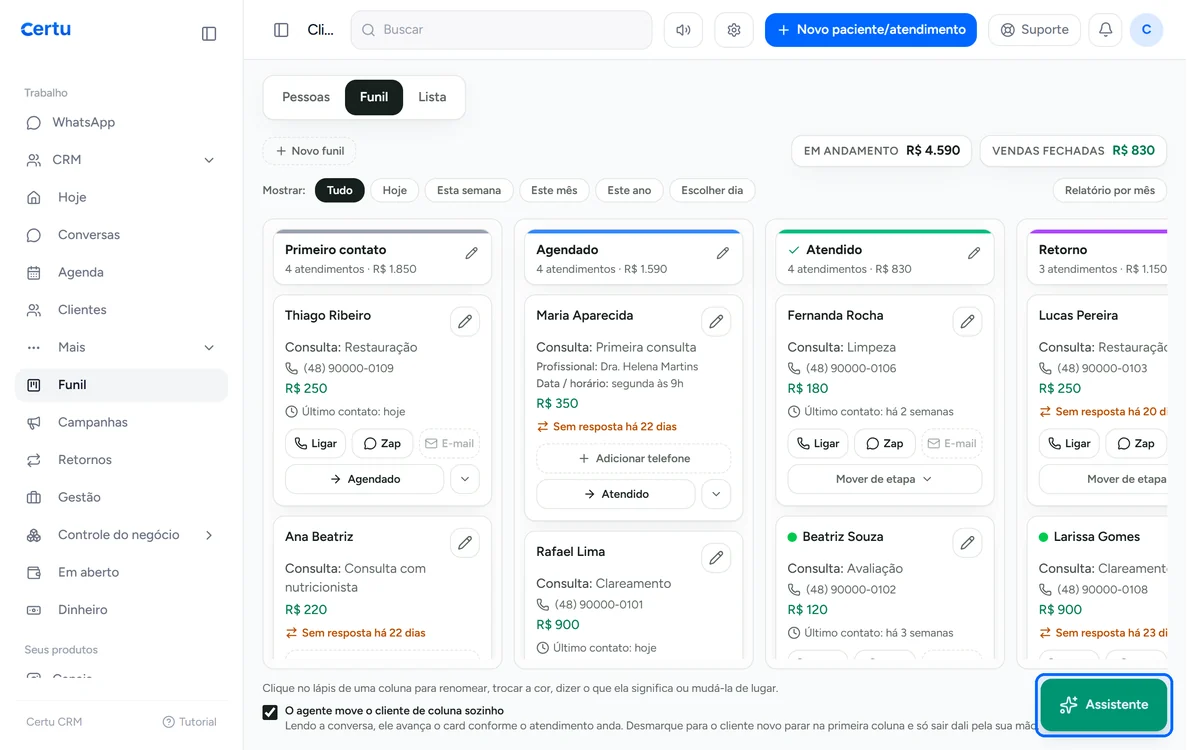The image size is (1200, 750).
Task: Switch to Funil tab
Action: (374, 97)
